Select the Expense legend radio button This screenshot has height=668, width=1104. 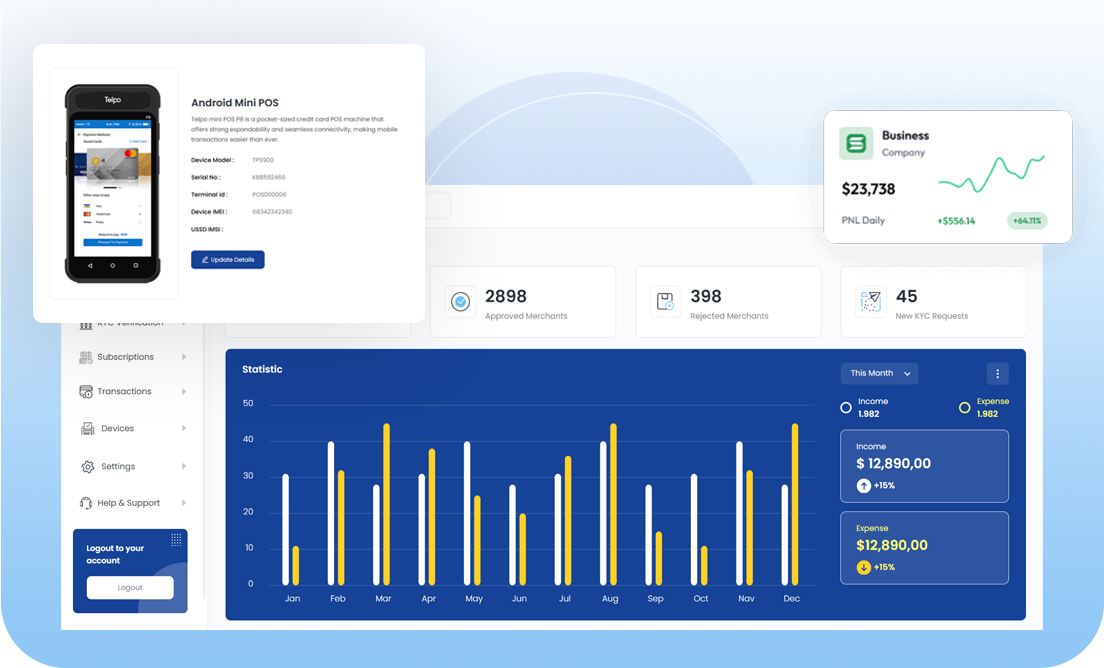pyautogui.click(x=964, y=408)
